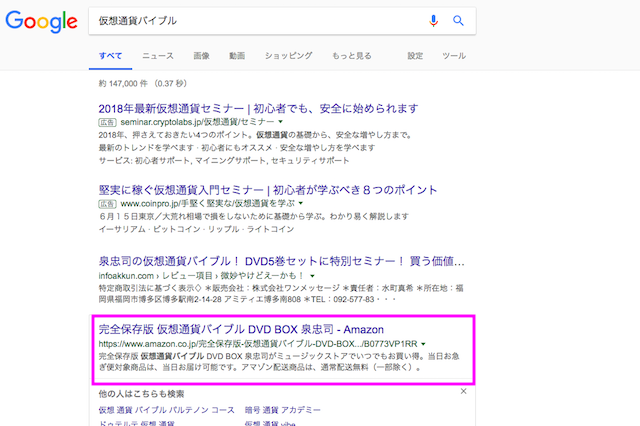Click the 広告 label on cryptolabs ad
The height and width of the screenshot is (426, 640).
107,122
